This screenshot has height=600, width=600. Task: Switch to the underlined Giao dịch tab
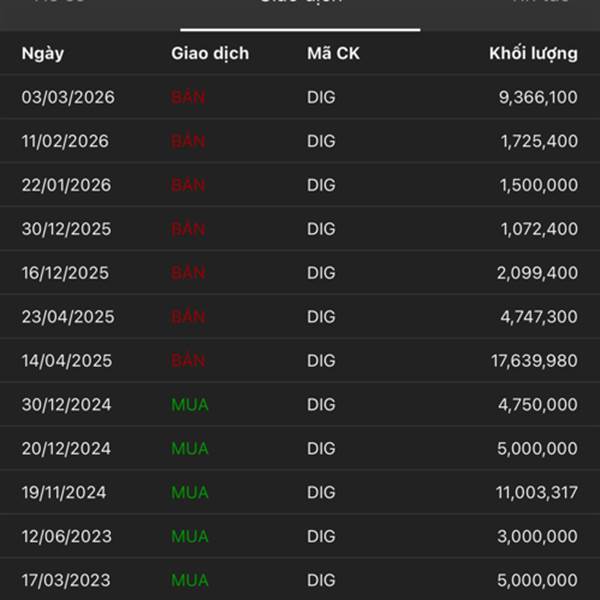tap(300, 5)
